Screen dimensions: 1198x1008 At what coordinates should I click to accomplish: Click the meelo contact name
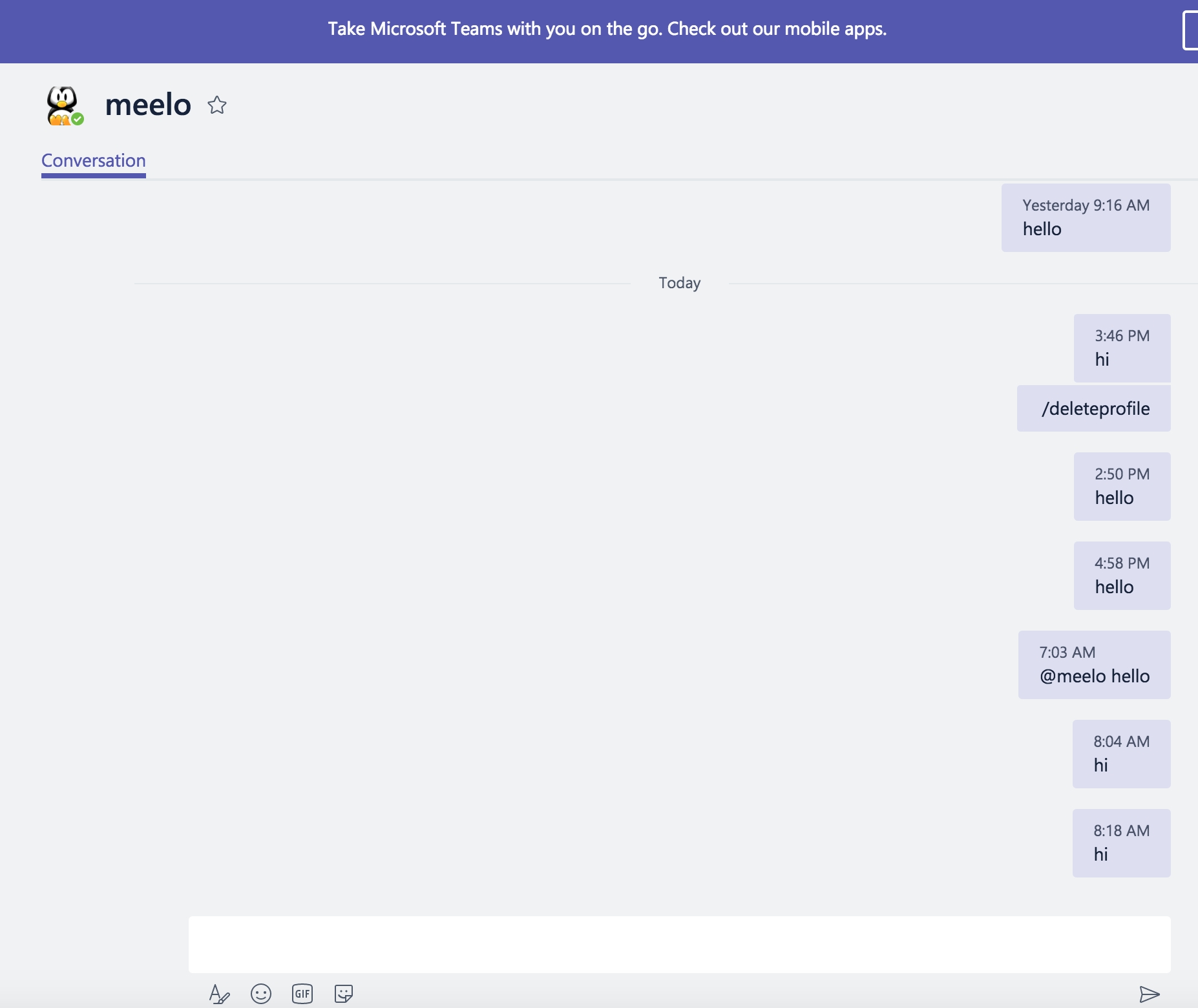click(x=148, y=104)
